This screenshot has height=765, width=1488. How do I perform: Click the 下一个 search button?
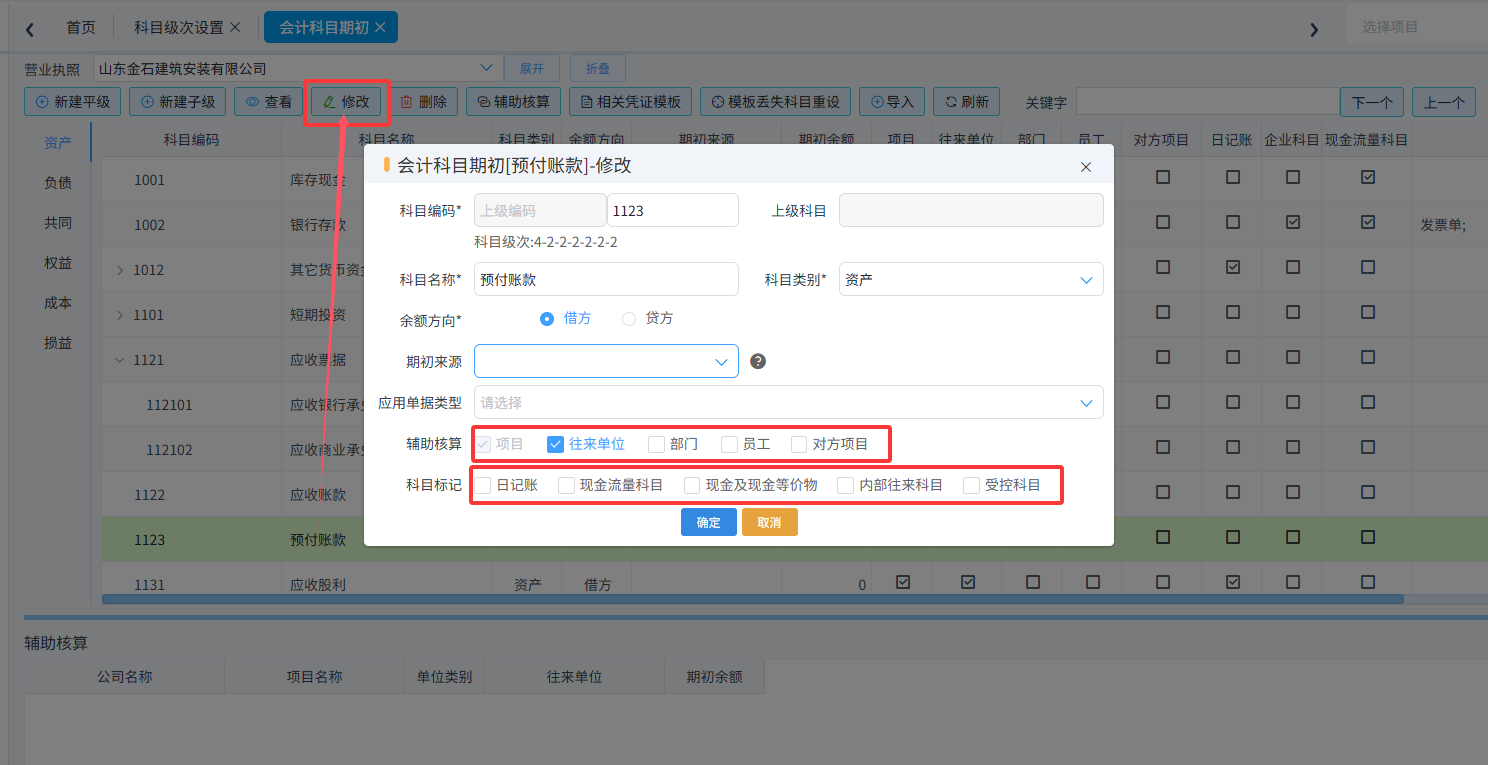click(1372, 102)
